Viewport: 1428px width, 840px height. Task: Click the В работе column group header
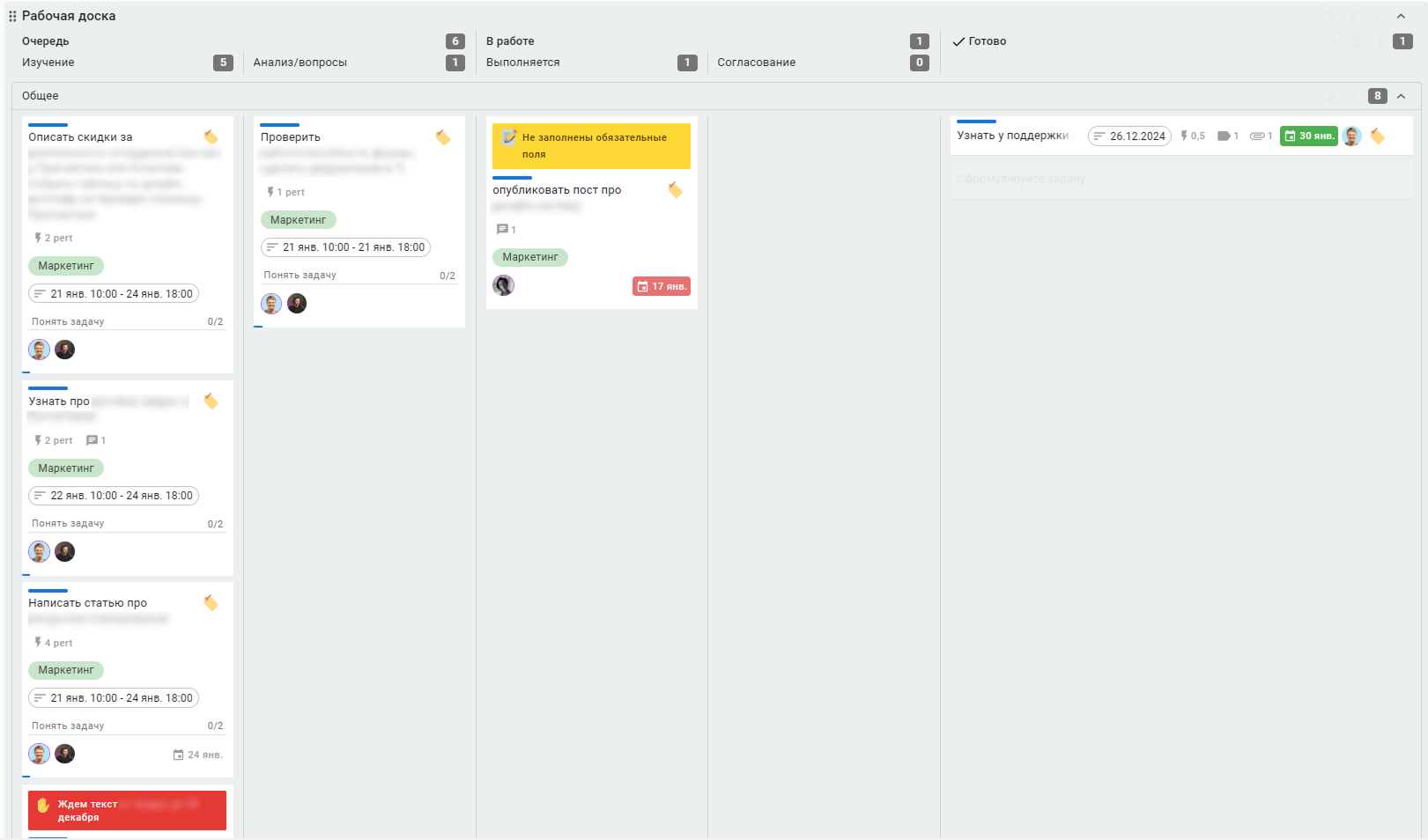click(510, 41)
